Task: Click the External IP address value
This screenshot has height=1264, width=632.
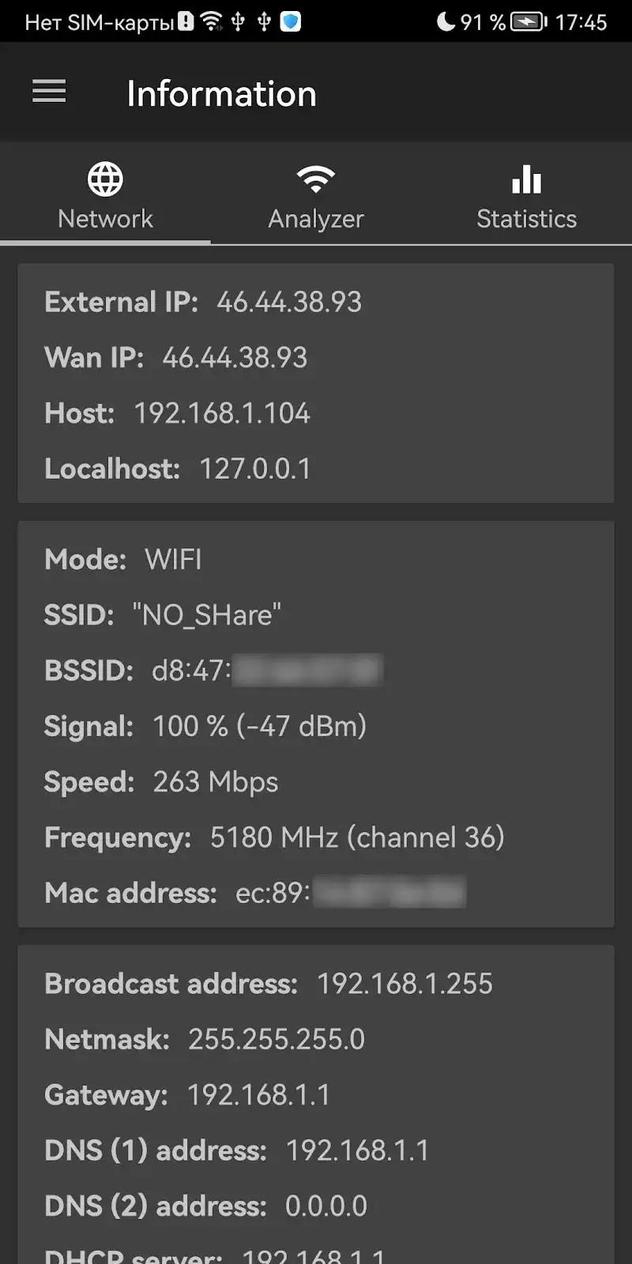Action: point(289,301)
